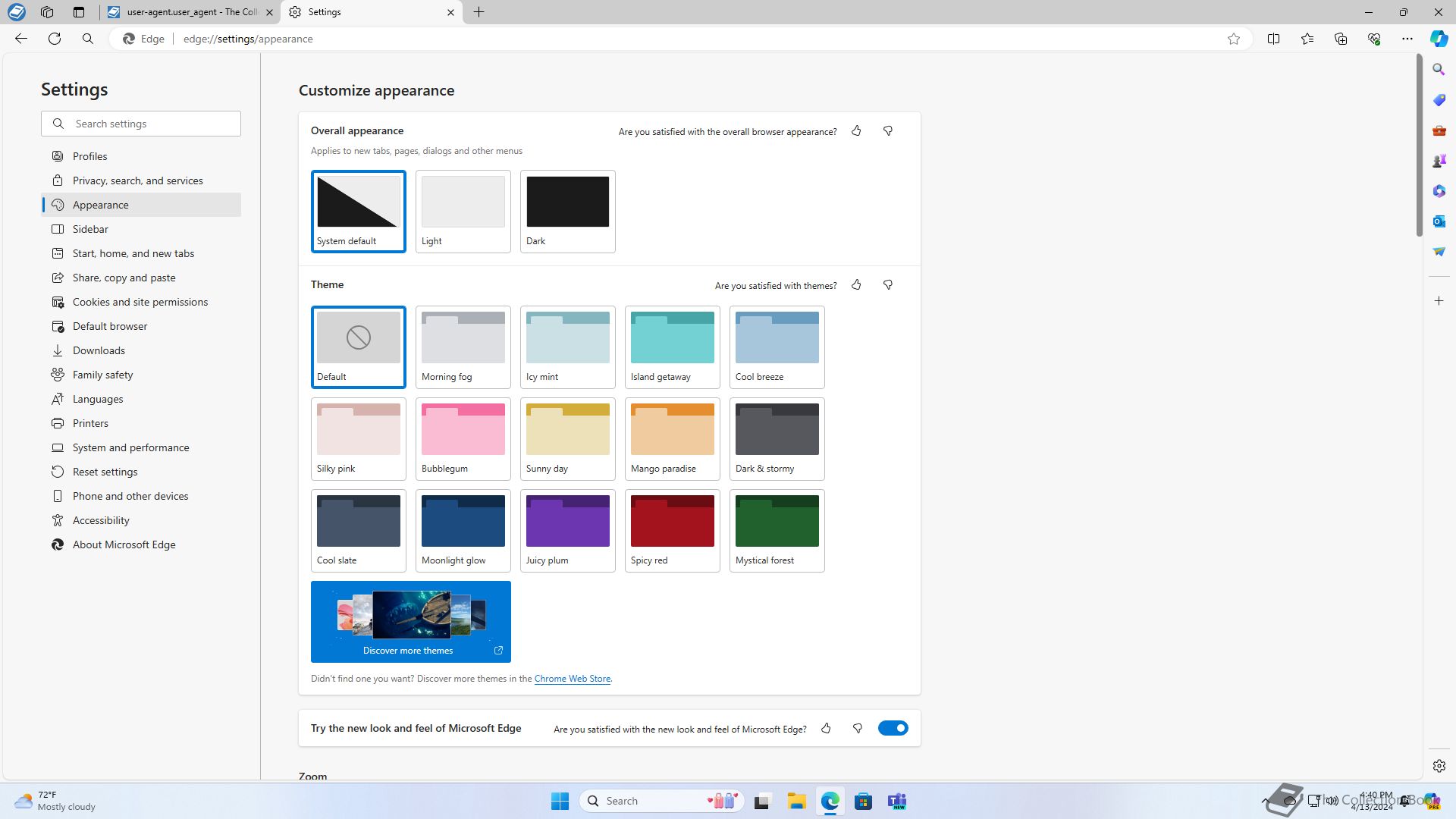Viewport: 1456px width, 819px height.
Task: Click the plus to customize sidebar
Action: coord(1439,301)
